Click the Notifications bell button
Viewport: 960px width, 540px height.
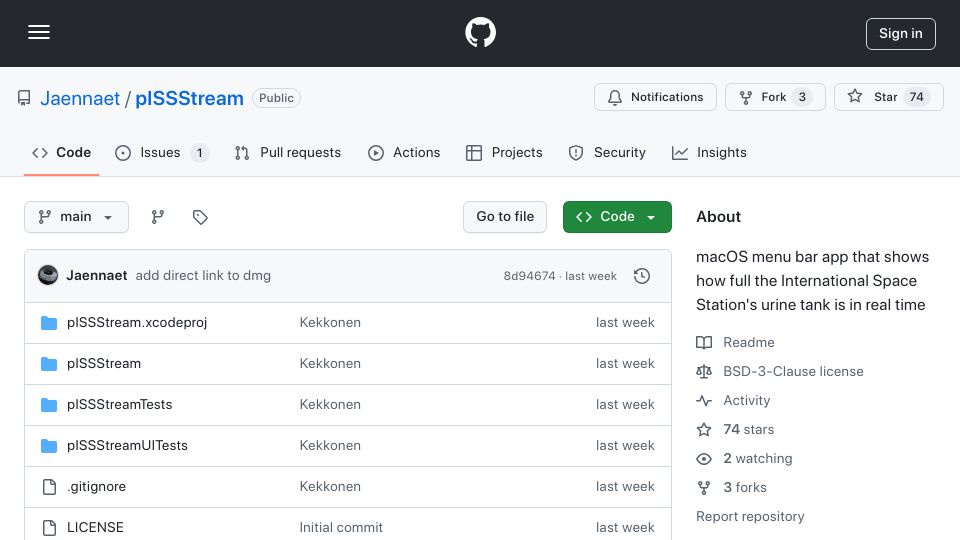[655, 97]
